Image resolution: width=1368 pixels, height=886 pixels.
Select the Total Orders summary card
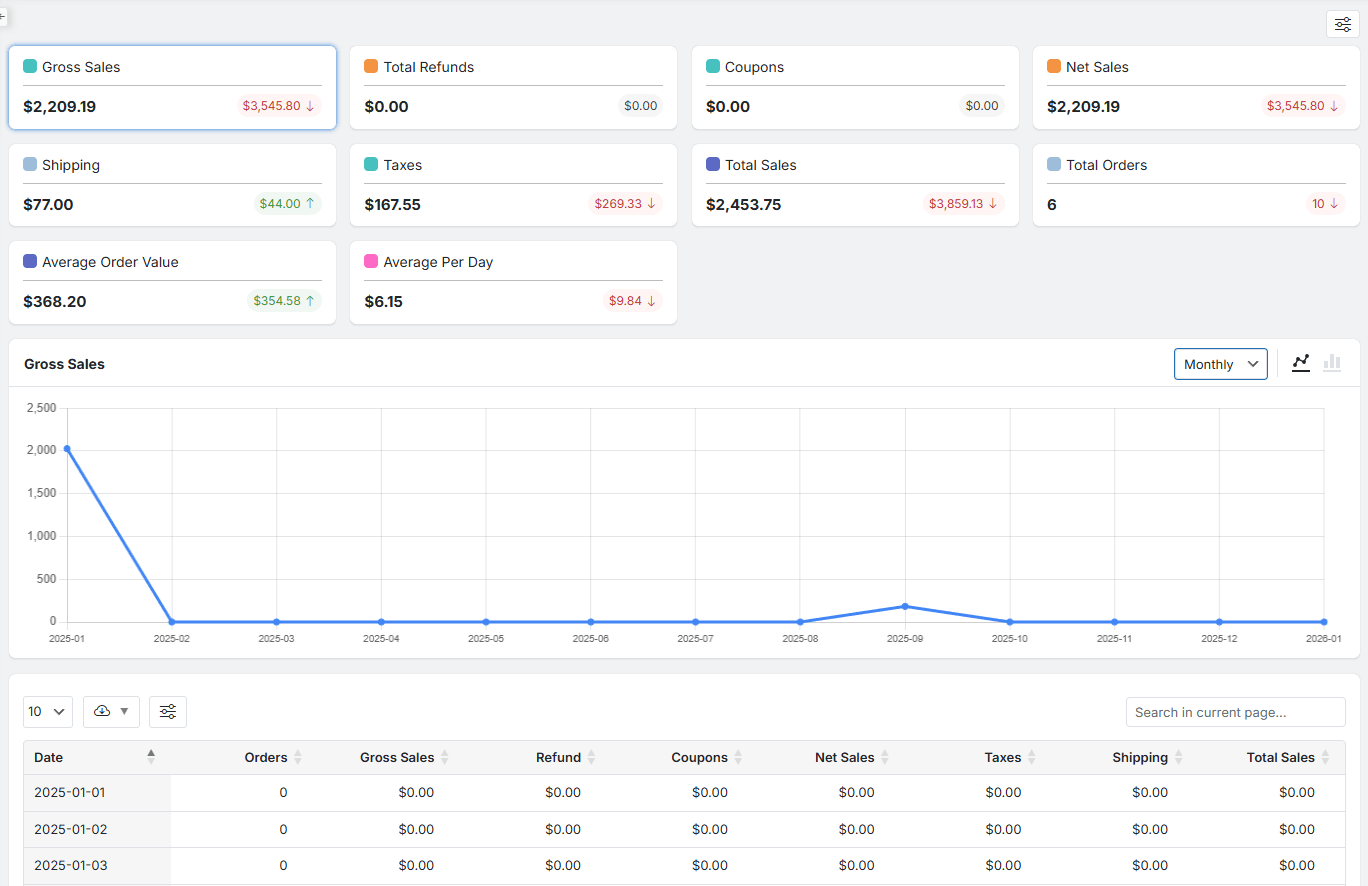pyautogui.click(x=1195, y=185)
